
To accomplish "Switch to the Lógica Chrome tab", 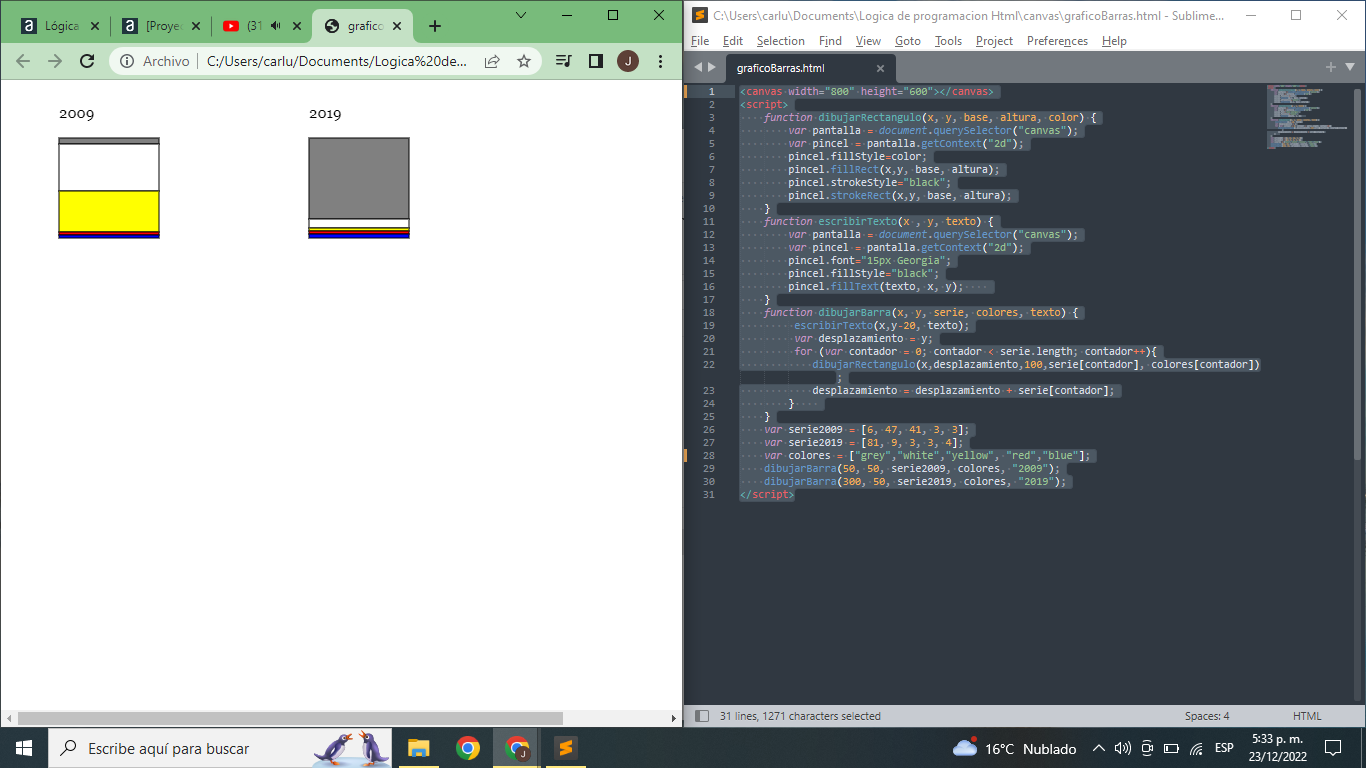I will pyautogui.click(x=58, y=26).
